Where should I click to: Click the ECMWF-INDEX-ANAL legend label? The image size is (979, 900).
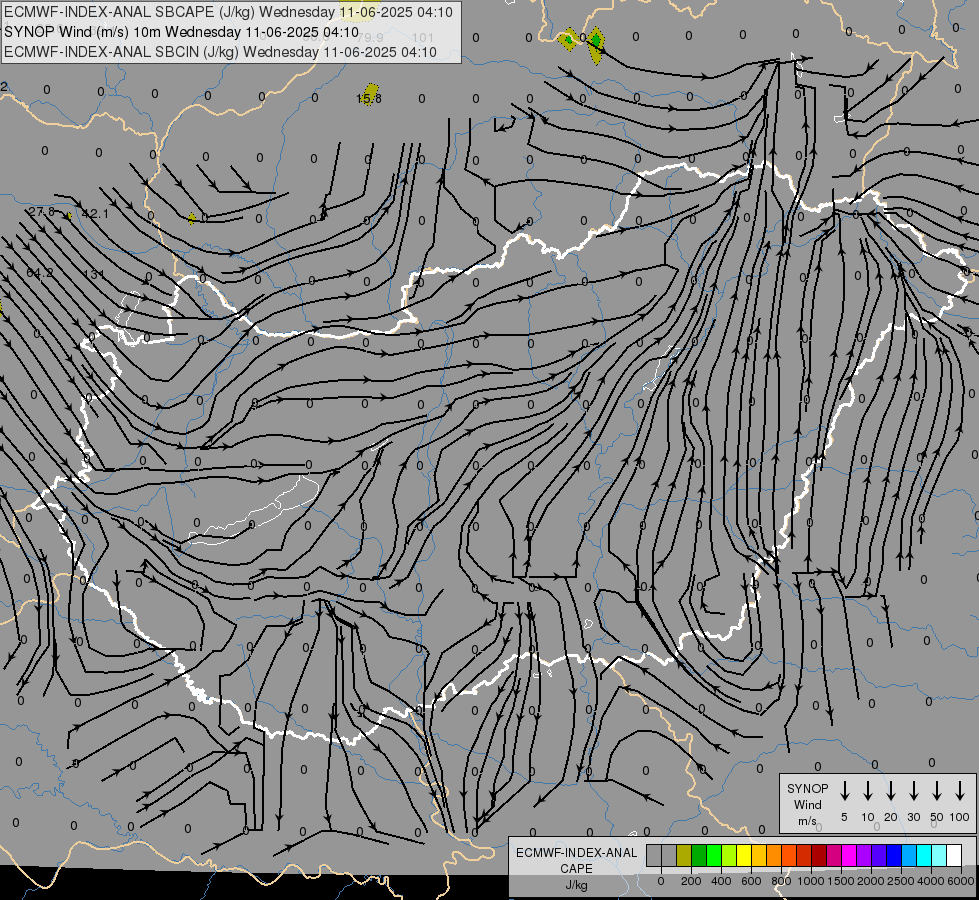(x=576, y=853)
